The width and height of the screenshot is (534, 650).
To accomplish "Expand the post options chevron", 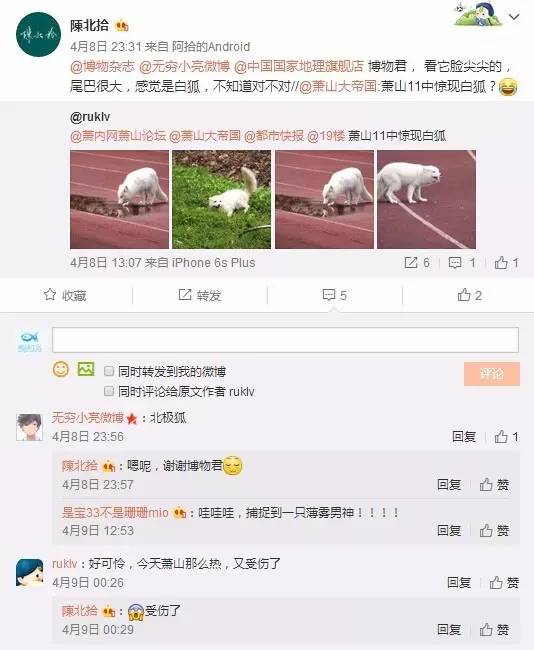I will 514,17.
